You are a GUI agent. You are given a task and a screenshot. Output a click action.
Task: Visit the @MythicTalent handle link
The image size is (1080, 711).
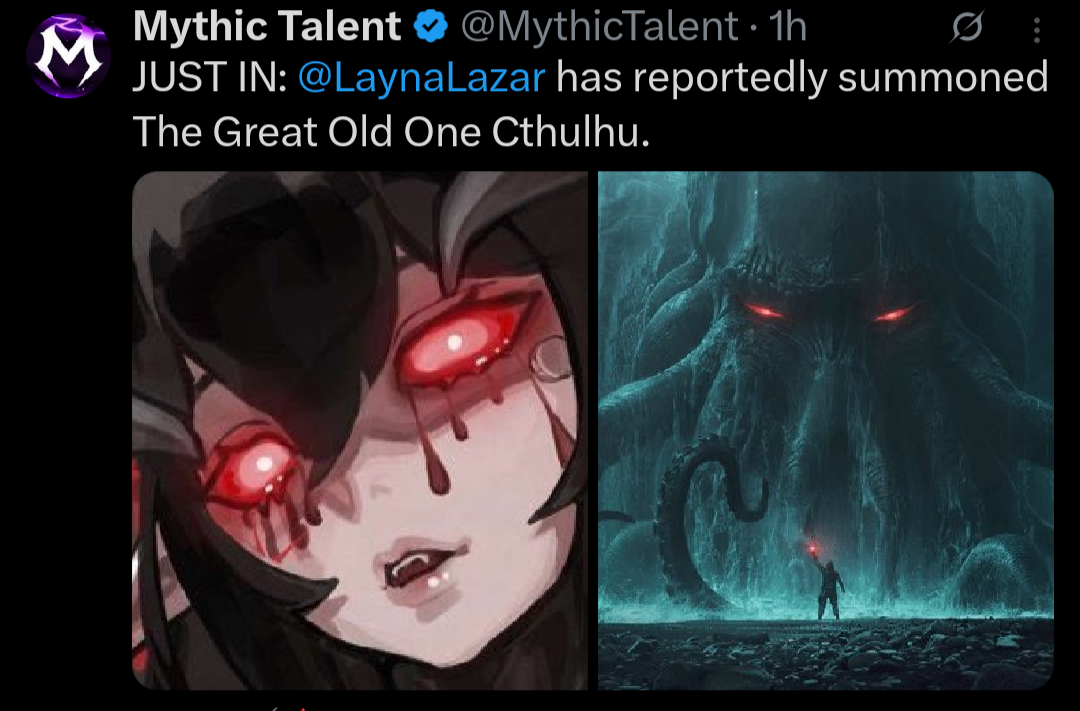pyautogui.click(x=599, y=26)
